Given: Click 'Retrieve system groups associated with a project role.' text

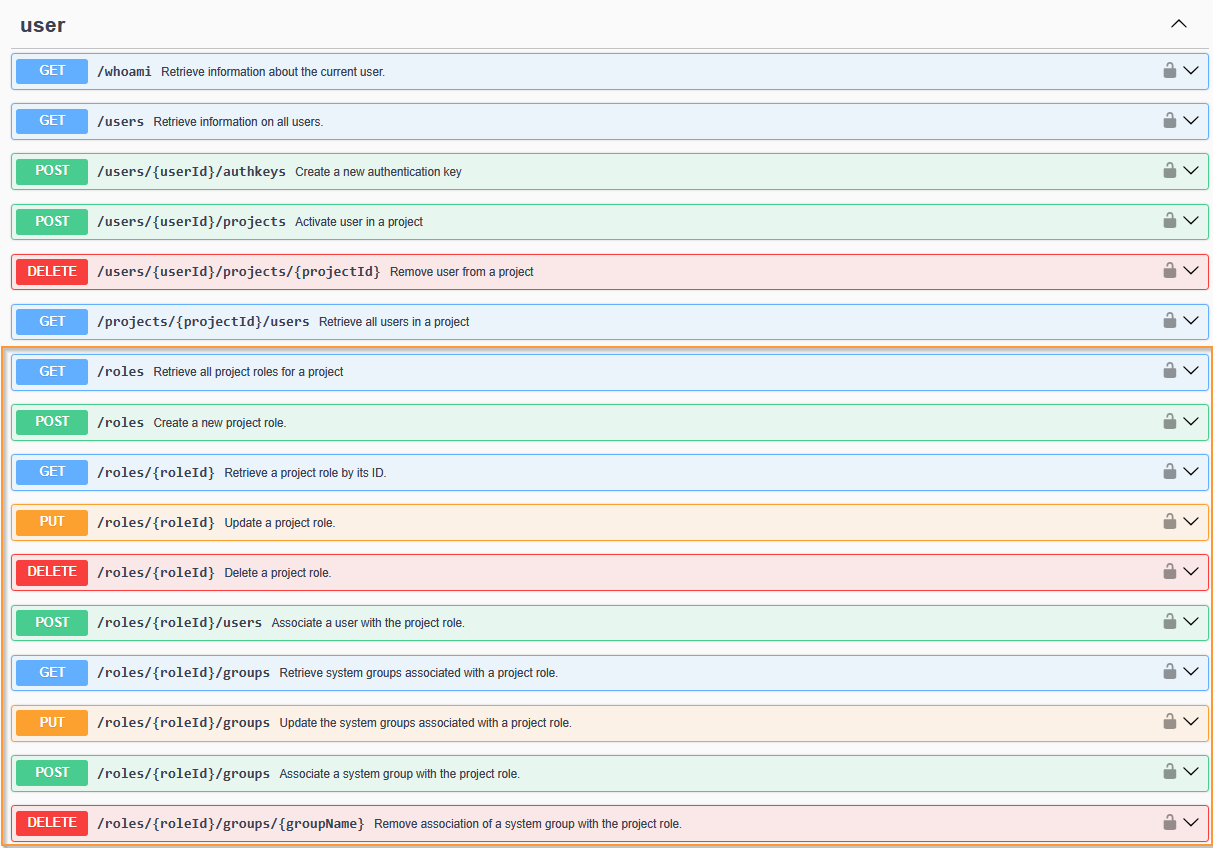Looking at the screenshot, I should tap(418, 673).
